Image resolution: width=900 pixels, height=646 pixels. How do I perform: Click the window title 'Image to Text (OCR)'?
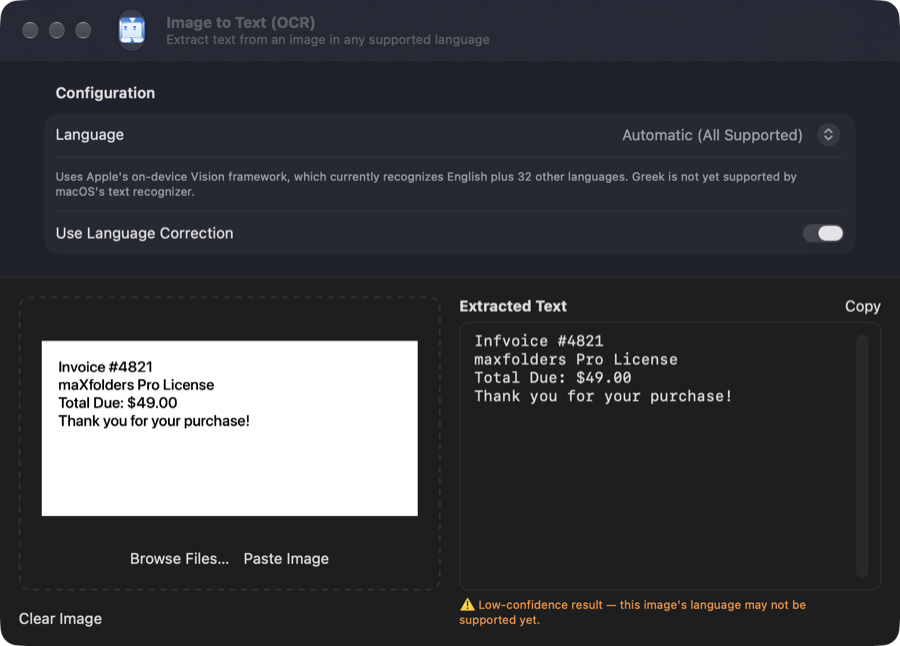coord(240,22)
